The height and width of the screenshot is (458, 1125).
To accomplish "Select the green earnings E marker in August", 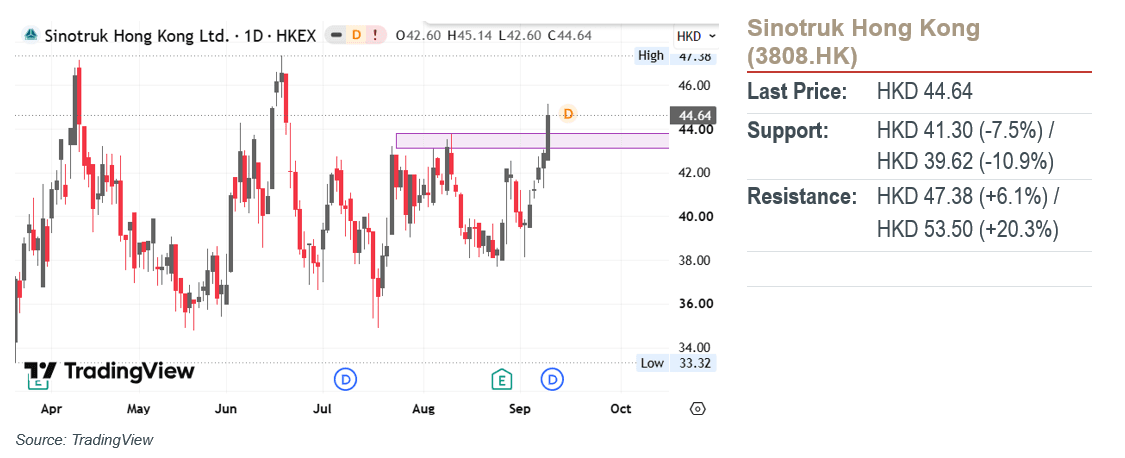I will click(502, 379).
